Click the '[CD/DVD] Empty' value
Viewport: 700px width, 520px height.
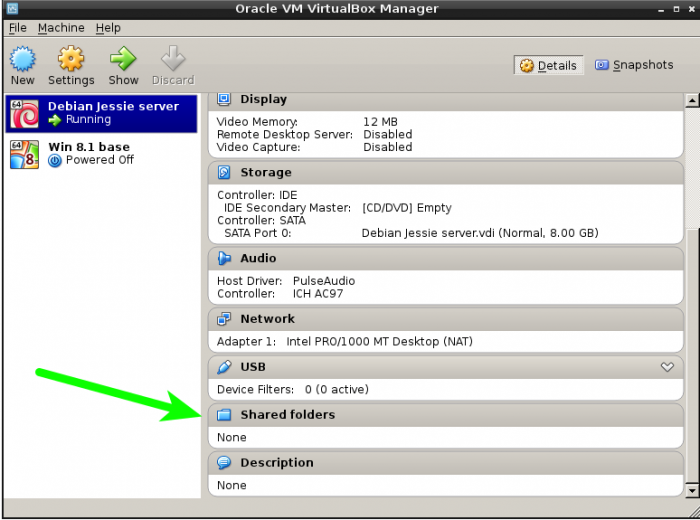click(x=407, y=208)
